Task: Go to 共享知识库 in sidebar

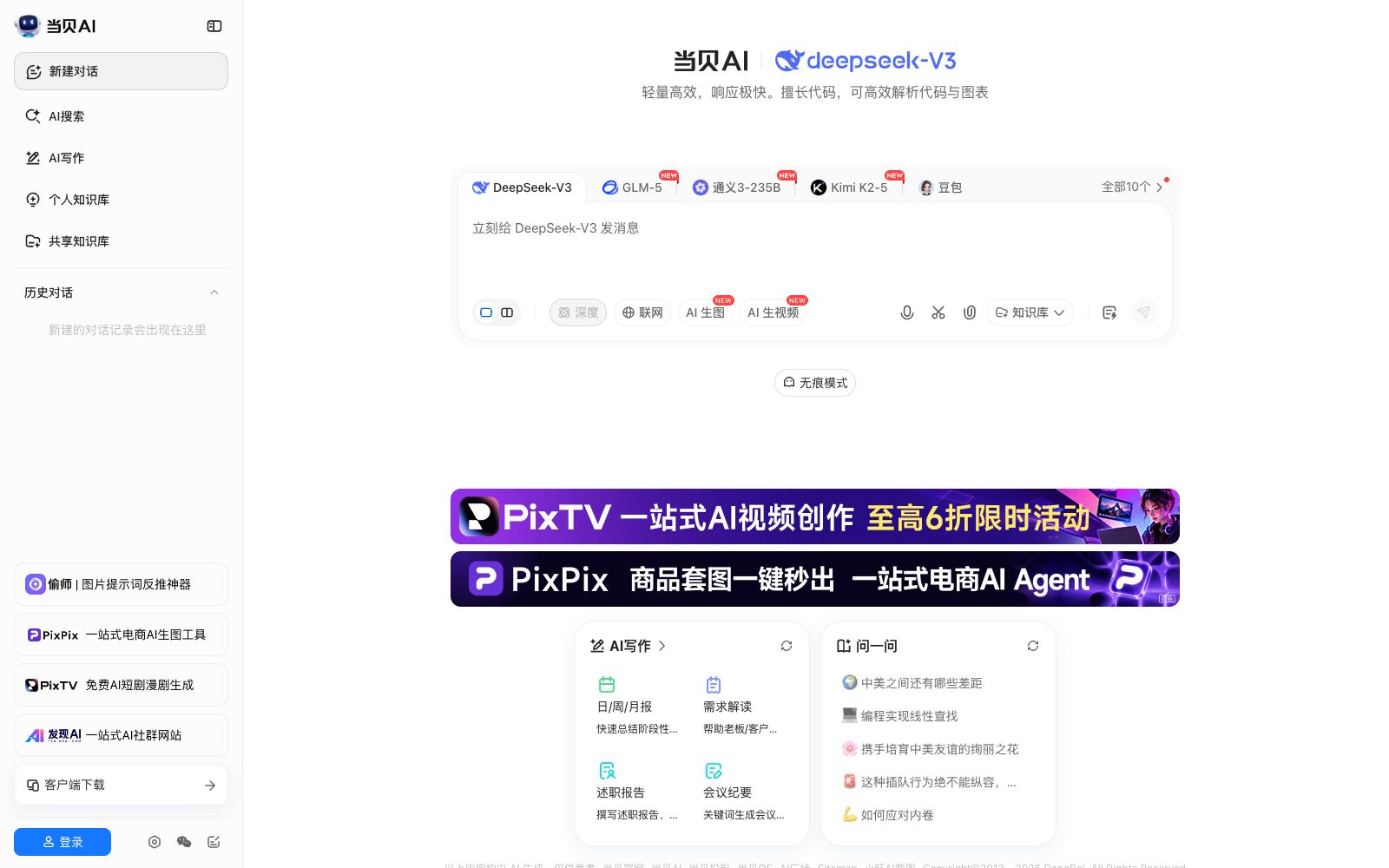Action: pyautogui.click(x=121, y=241)
